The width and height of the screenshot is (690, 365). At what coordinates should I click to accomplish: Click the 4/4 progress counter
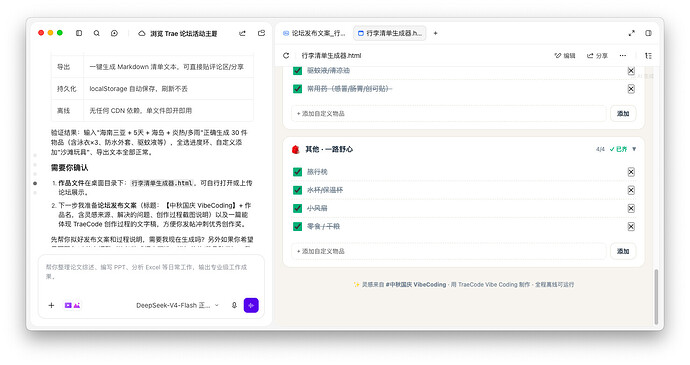[x=600, y=149]
